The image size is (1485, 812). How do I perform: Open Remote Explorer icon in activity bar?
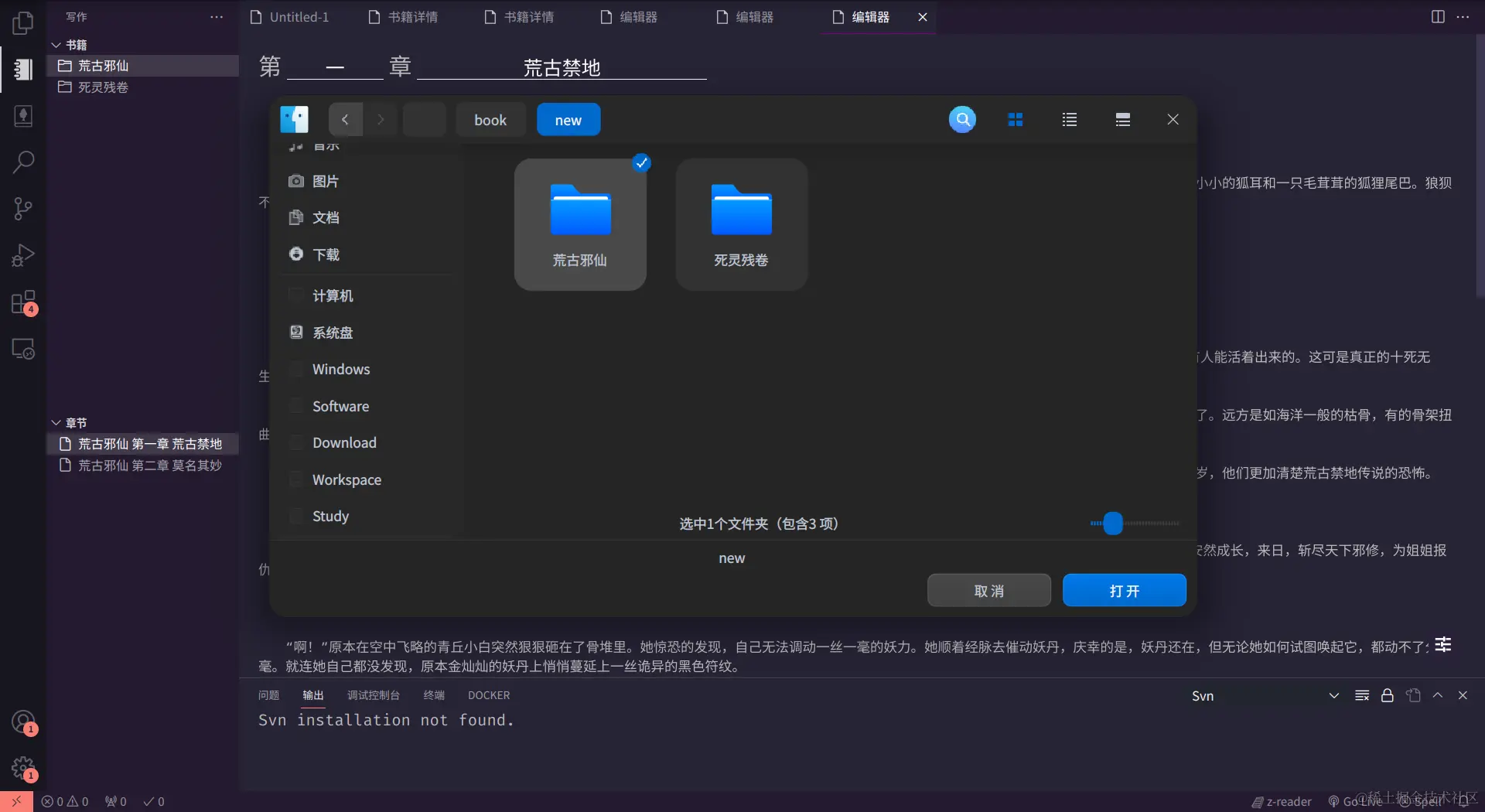pyautogui.click(x=23, y=350)
